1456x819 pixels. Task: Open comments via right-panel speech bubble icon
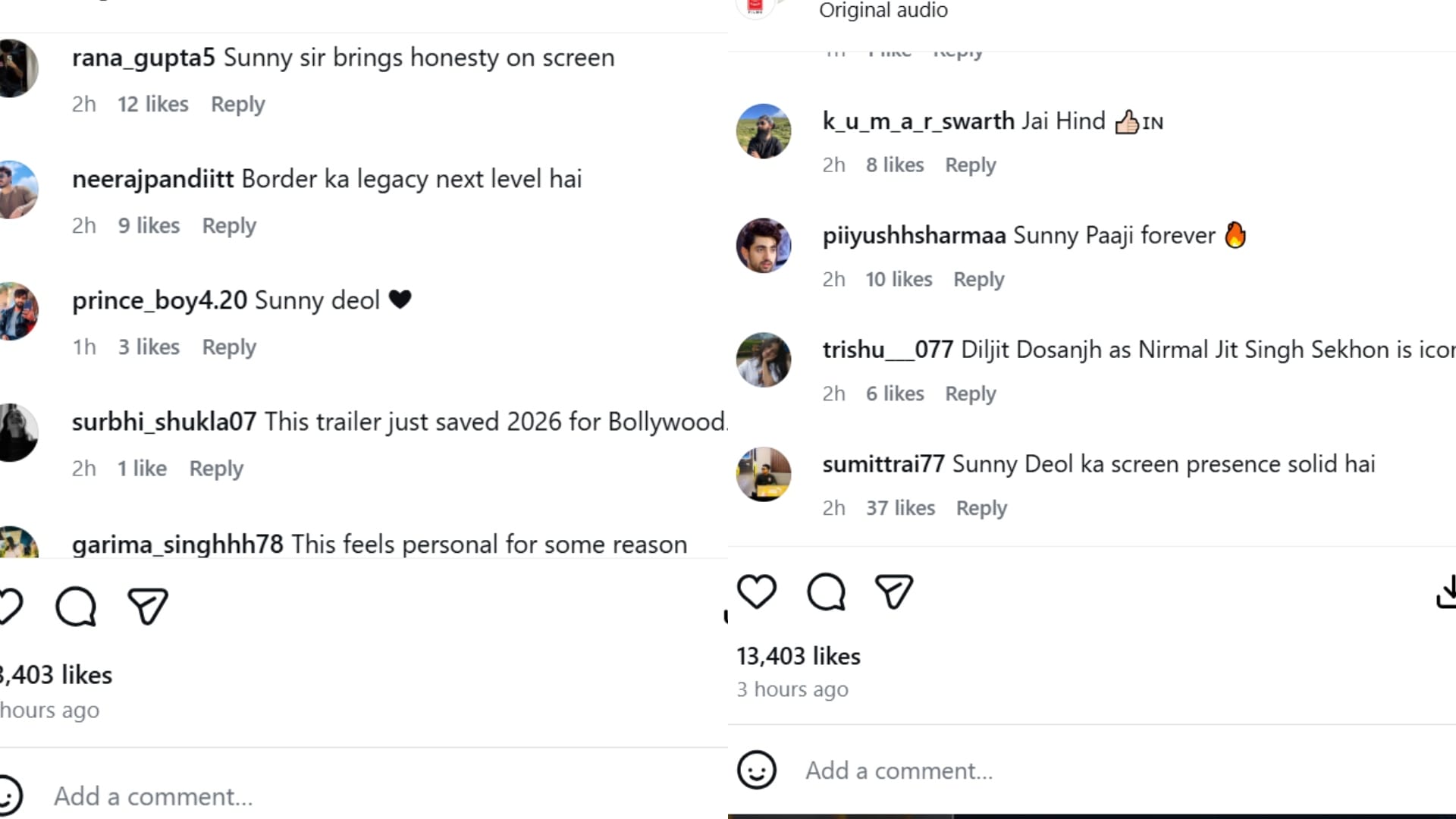pyautogui.click(x=826, y=591)
